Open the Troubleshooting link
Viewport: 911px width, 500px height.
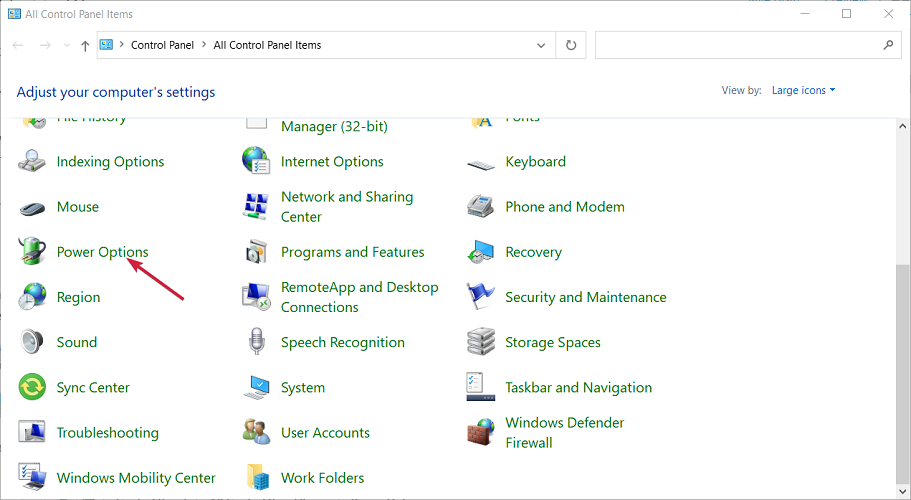[107, 433]
